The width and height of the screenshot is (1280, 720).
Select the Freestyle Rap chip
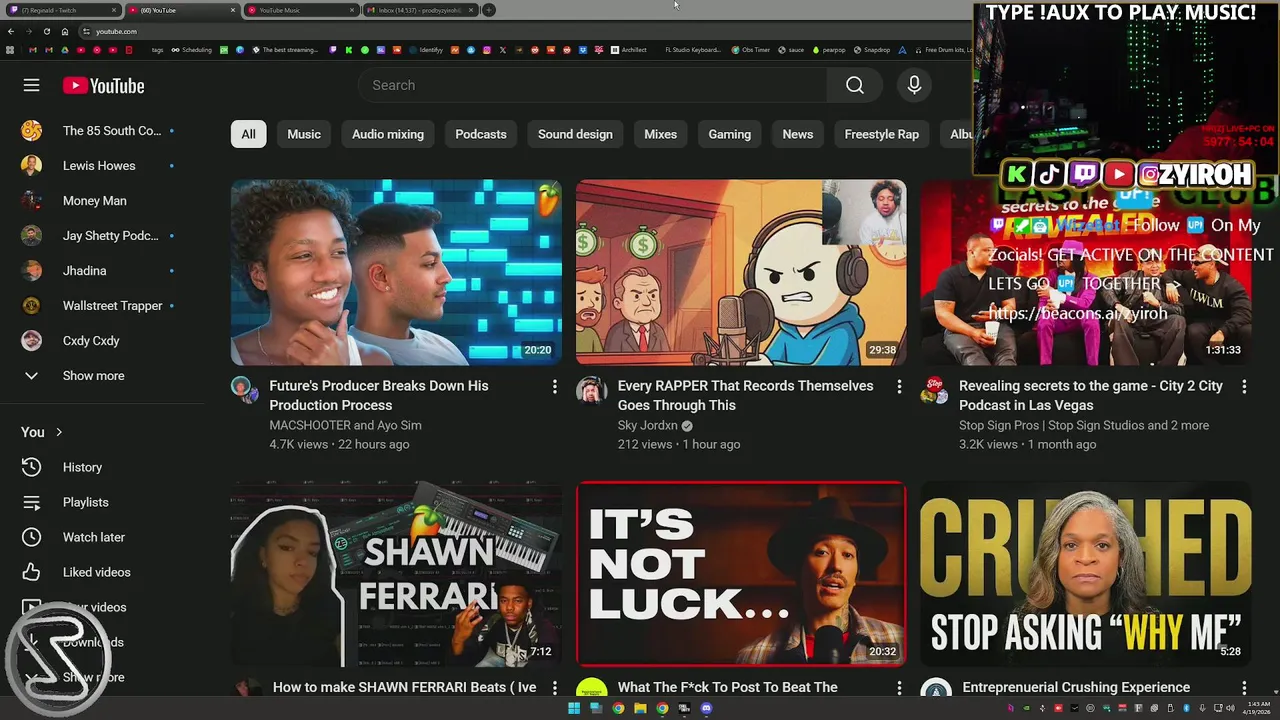pos(882,134)
